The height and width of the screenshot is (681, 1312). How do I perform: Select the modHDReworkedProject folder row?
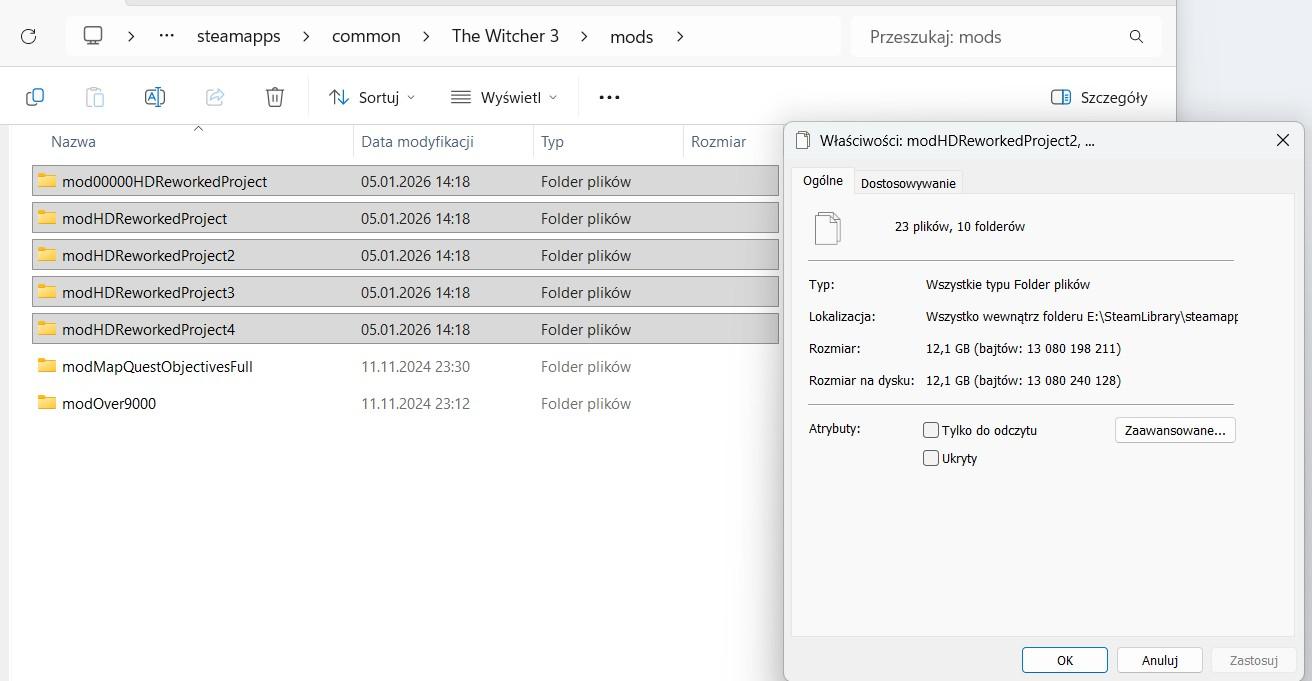(x=405, y=218)
